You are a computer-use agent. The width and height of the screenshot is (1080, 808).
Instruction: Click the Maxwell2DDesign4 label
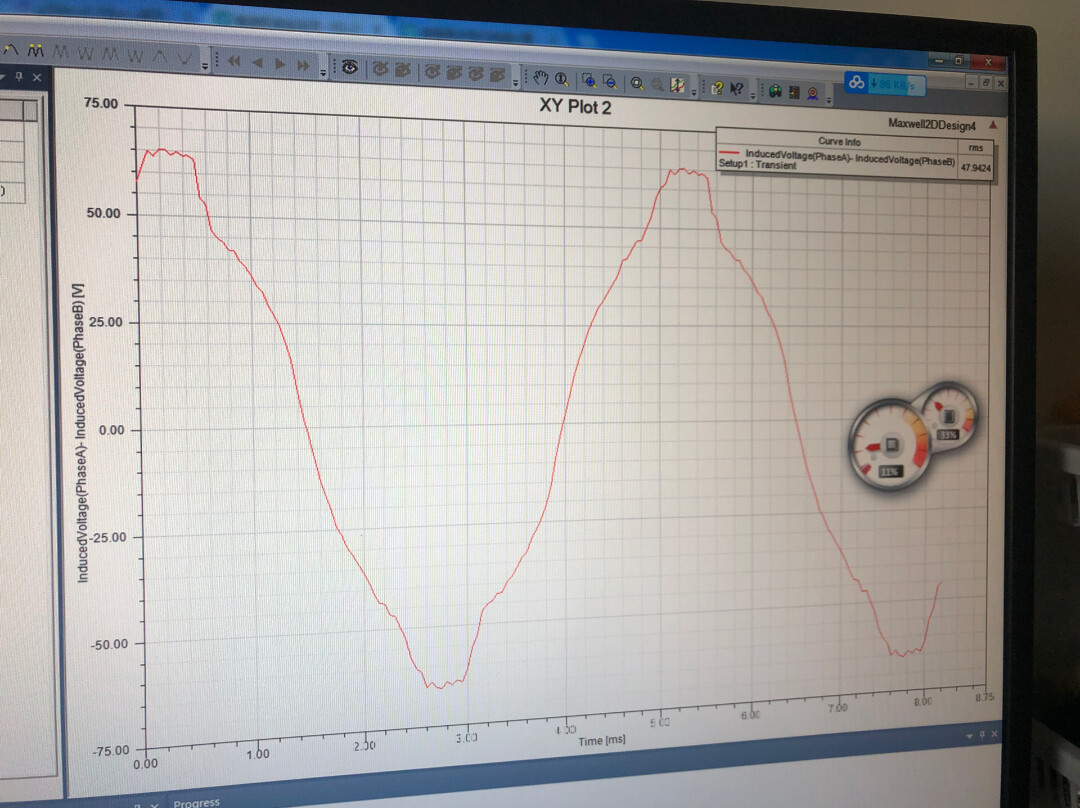[932, 125]
